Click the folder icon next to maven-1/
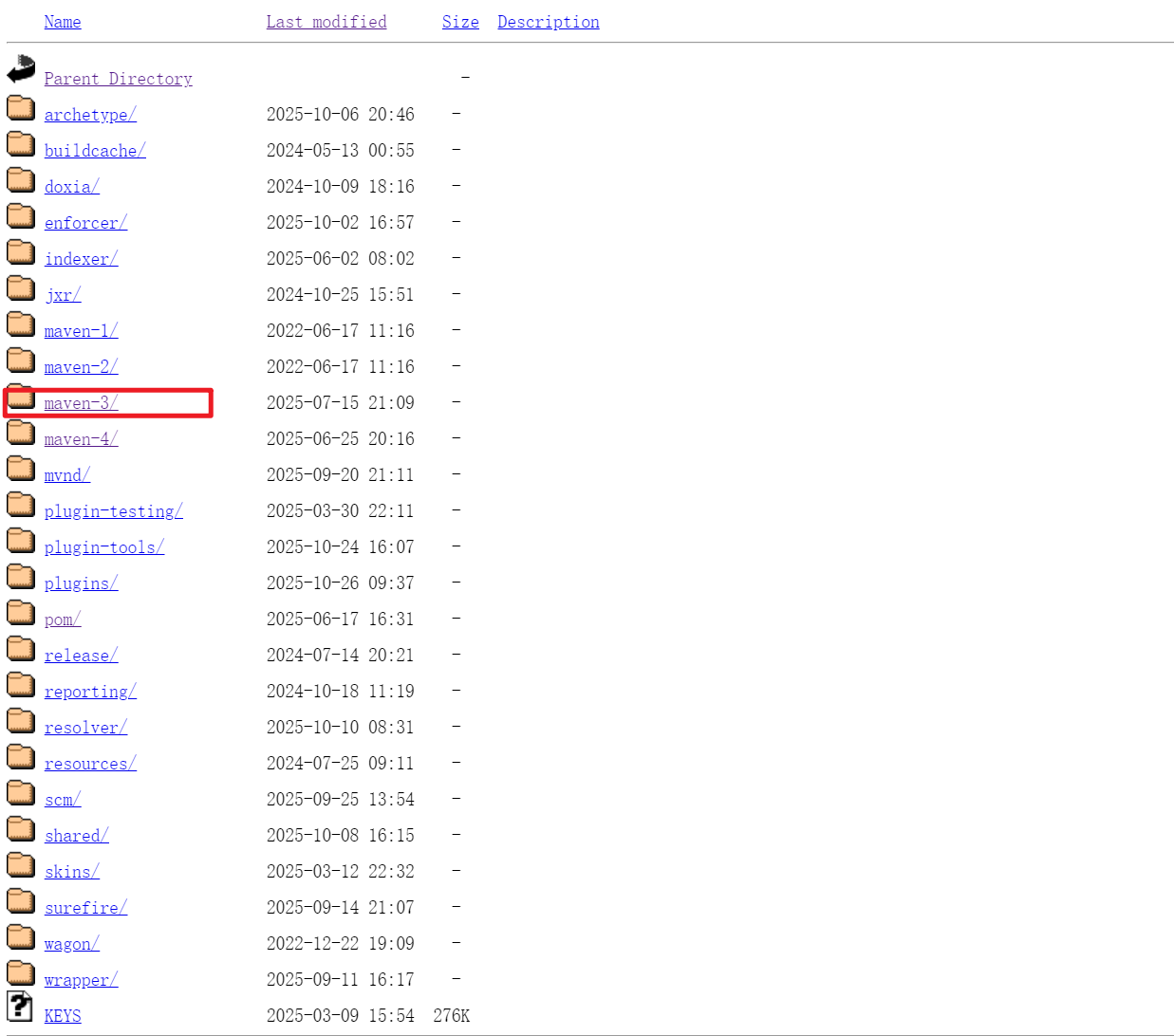The image size is (1174, 1036). tap(21, 324)
